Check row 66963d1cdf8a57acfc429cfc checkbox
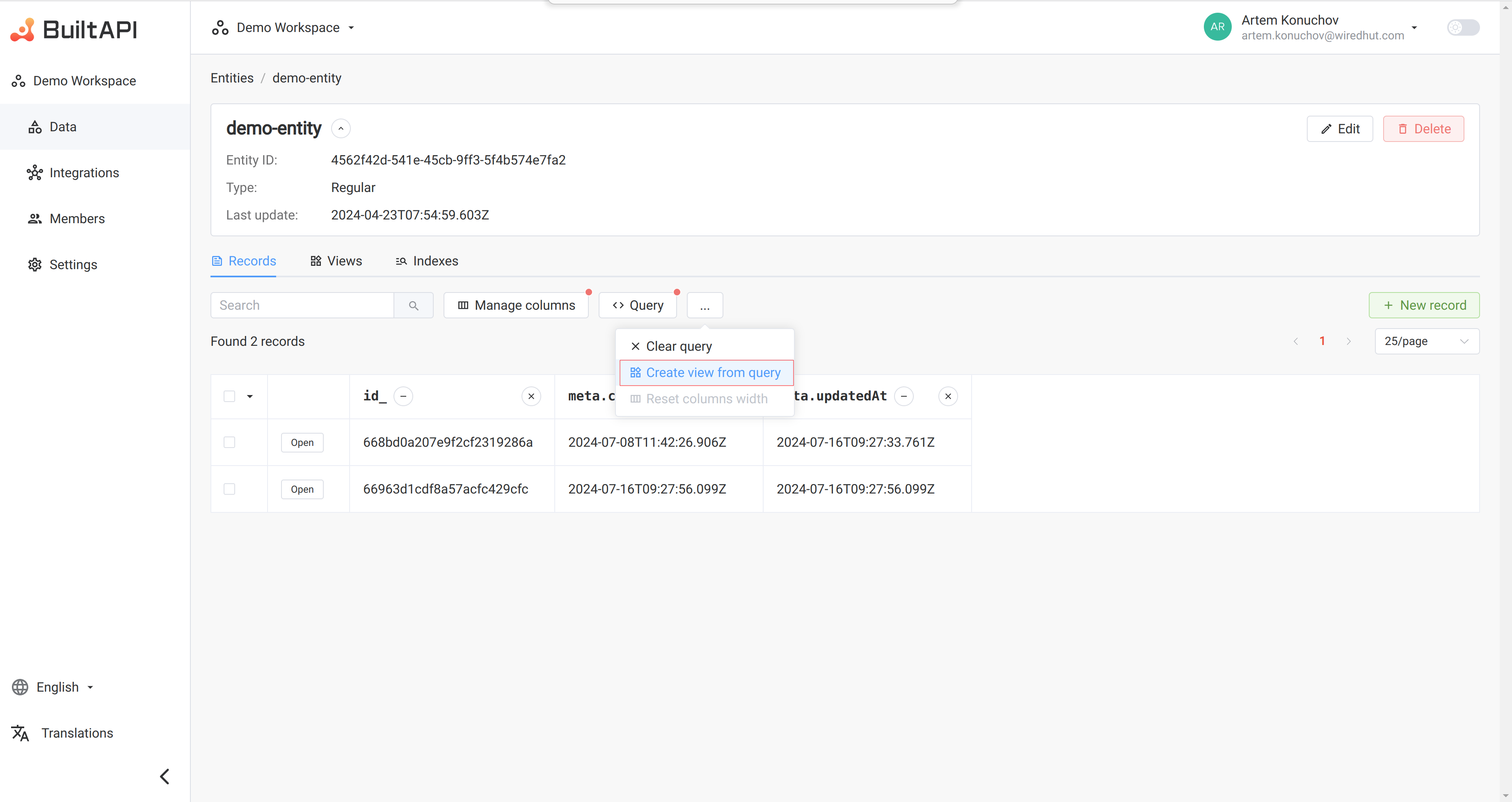This screenshot has width=1512, height=802. [229, 489]
